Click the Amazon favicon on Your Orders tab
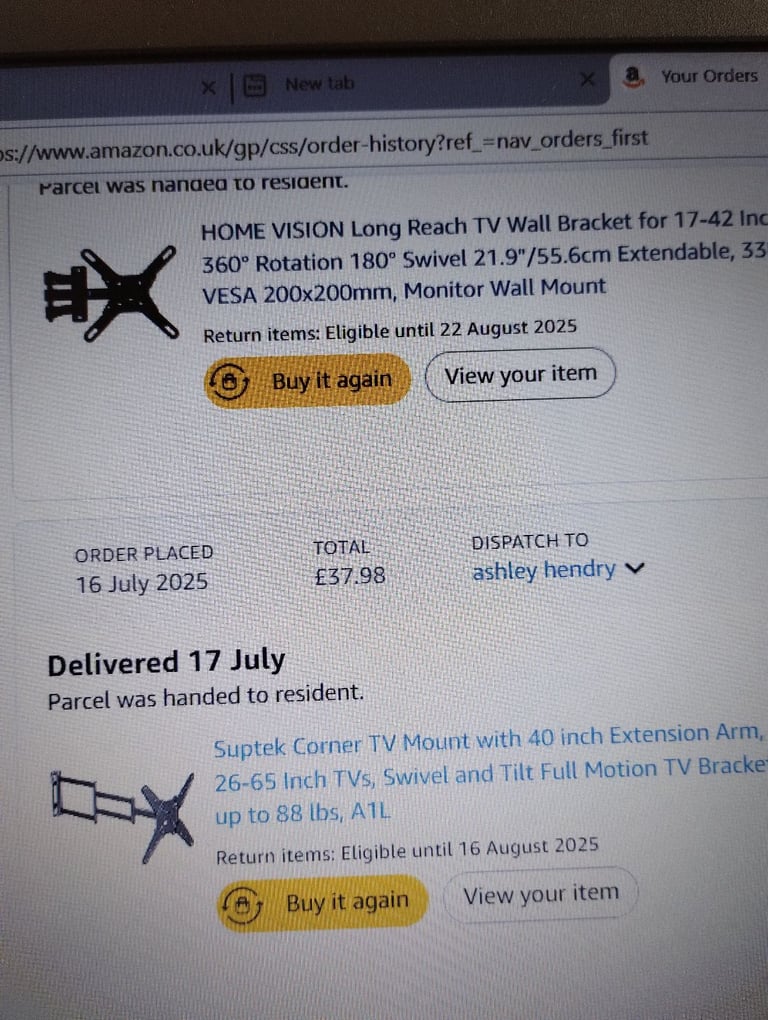Screen dimensions: 768x1020 click(632, 77)
